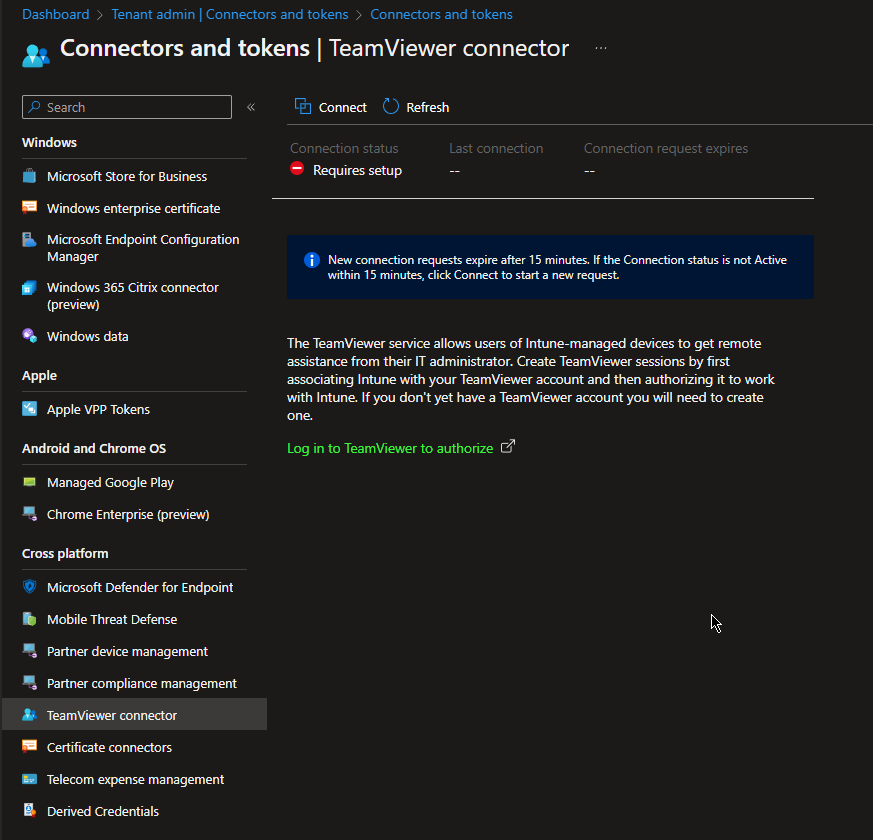This screenshot has width=873, height=840.
Task: Click the Managed Google Play icon
Action: coord(30,482)
